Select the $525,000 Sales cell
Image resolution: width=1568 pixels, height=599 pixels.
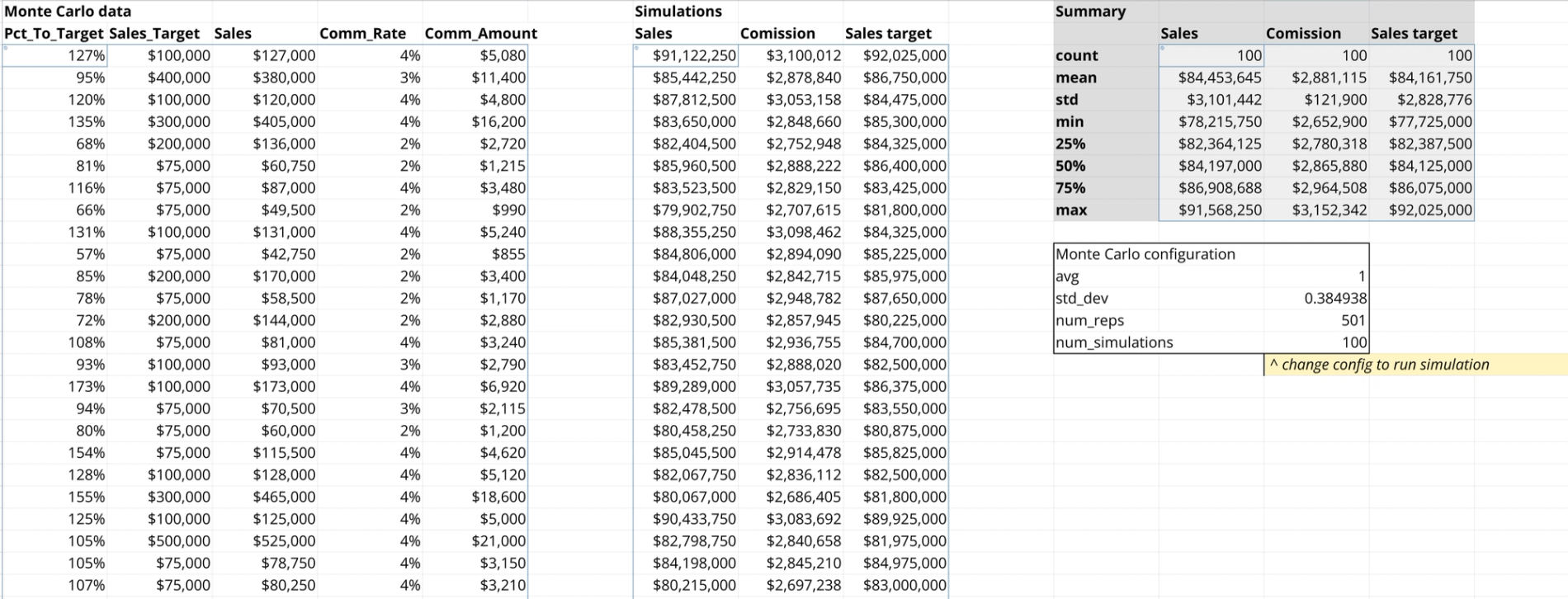[x=265, y=541]
